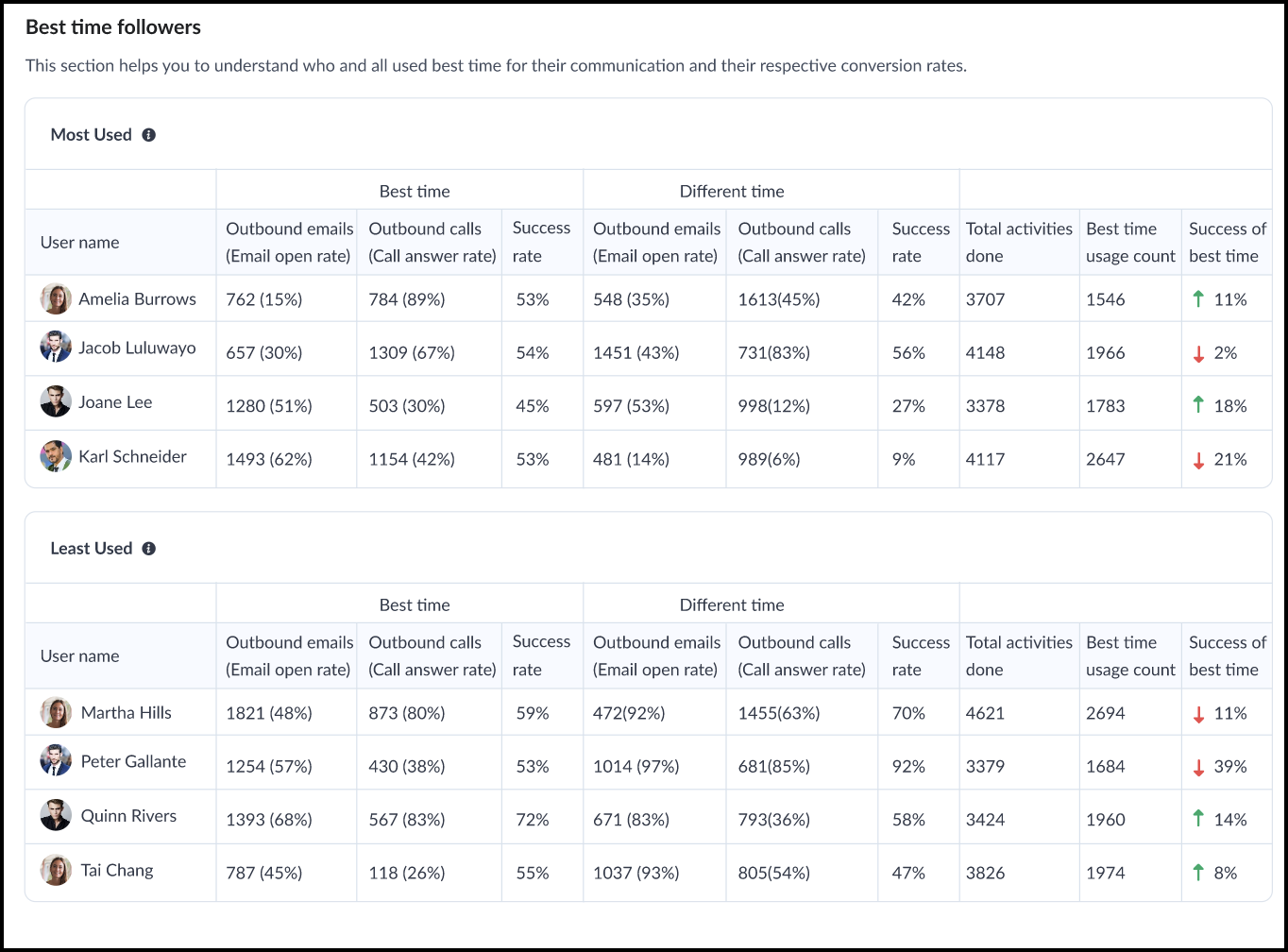Click green up arrow in Joane Lee's row

[x=1198, y=405]
